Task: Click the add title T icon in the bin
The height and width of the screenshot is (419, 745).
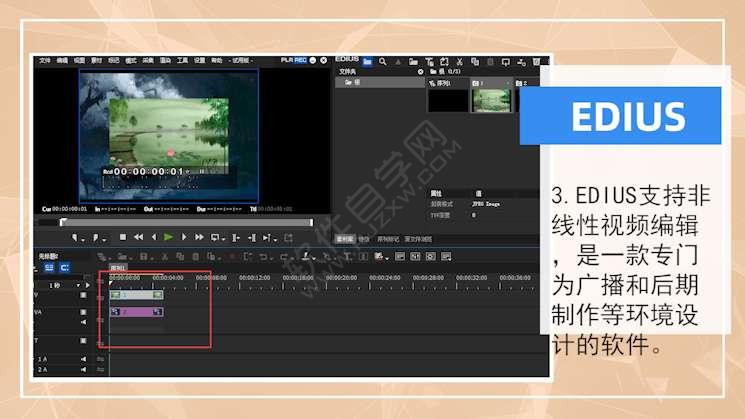Action: pos(429,62)
